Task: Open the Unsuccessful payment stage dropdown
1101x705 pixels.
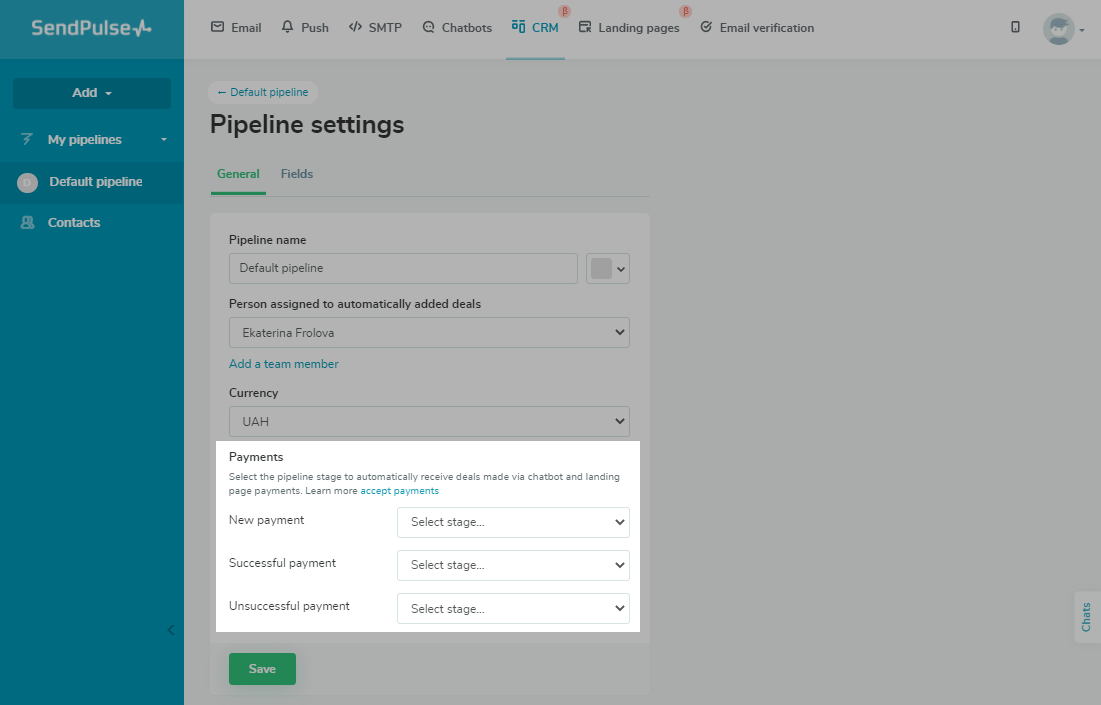Action: 513,608
